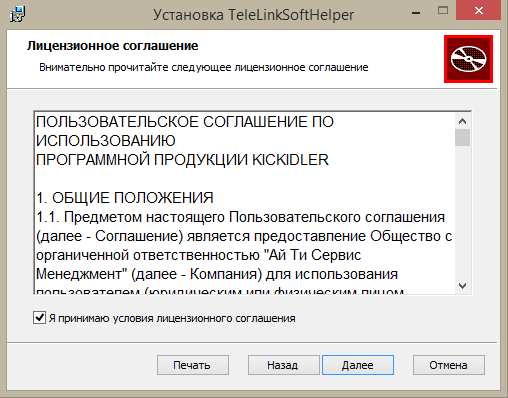Click the red disc logo image
This screenshot has height=398, width=508.
pos(468,59)
